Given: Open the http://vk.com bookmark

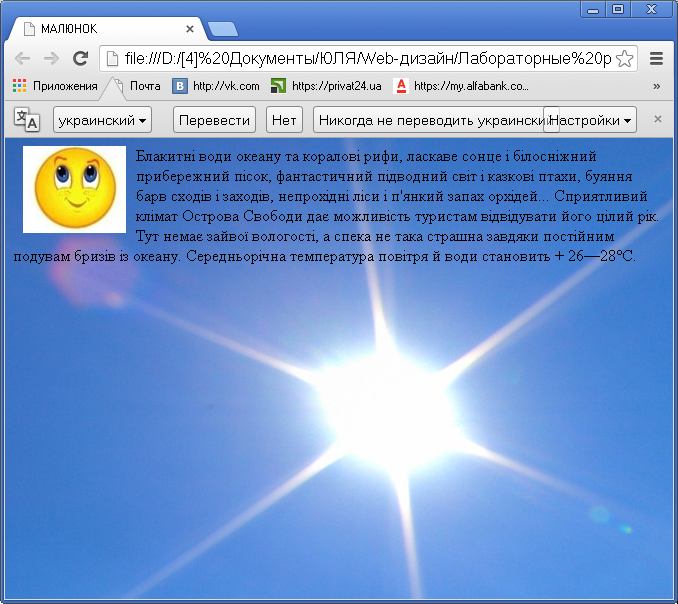Looking at the screenshot, I should click(216, 86).
